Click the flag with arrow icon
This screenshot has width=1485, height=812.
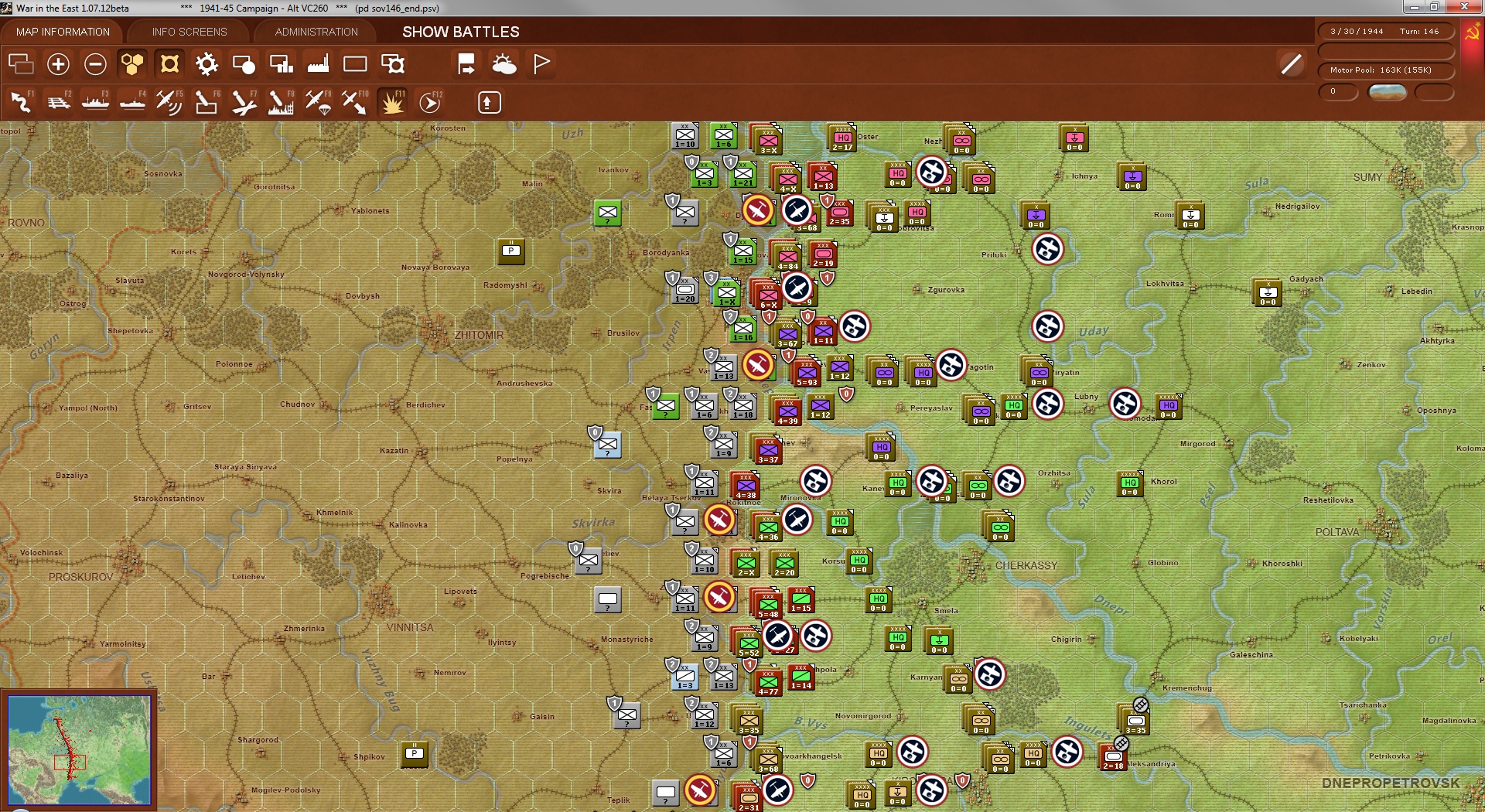(466, 64)
